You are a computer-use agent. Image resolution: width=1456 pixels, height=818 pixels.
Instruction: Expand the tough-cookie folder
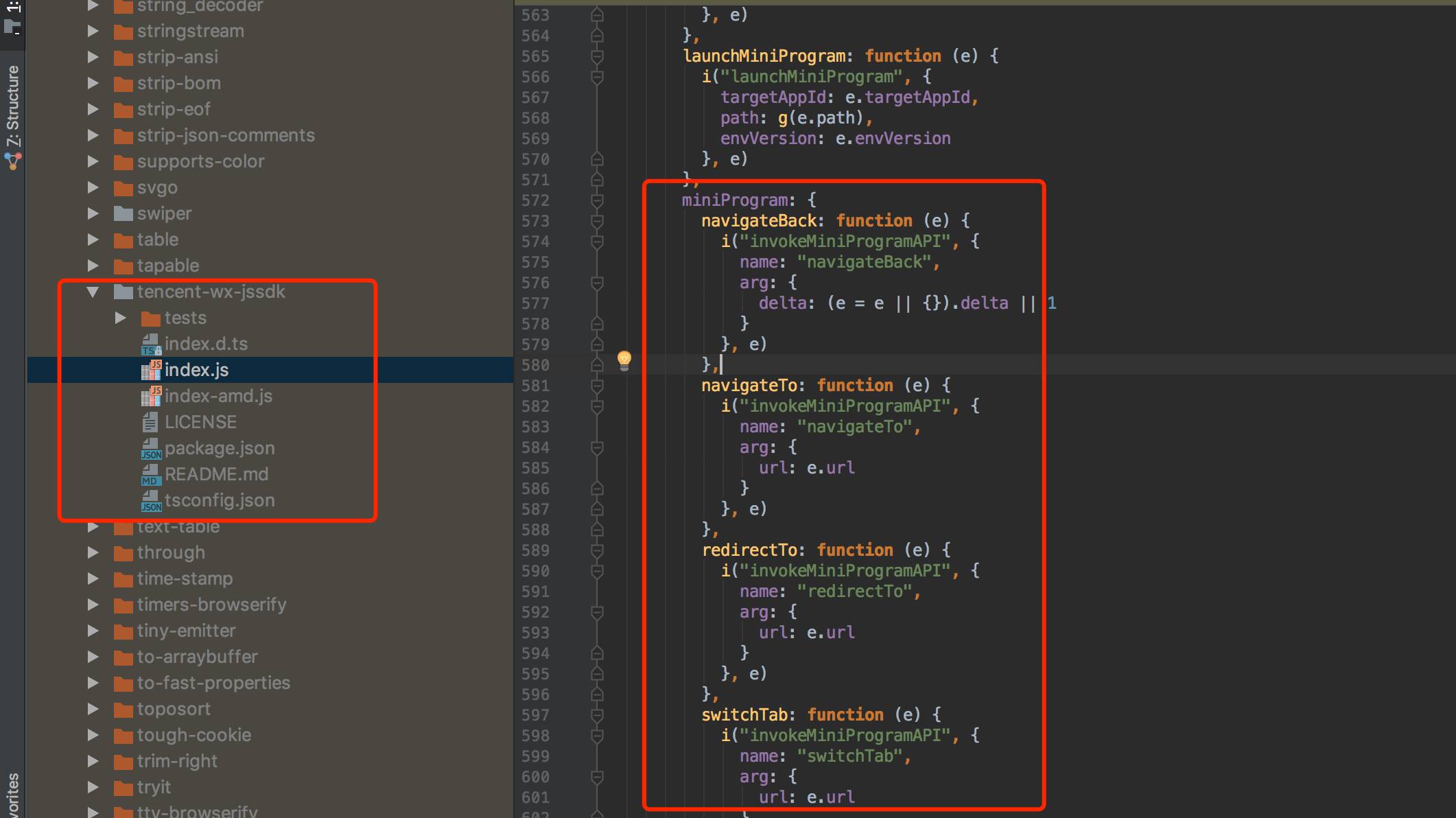(x=93, y=735)
